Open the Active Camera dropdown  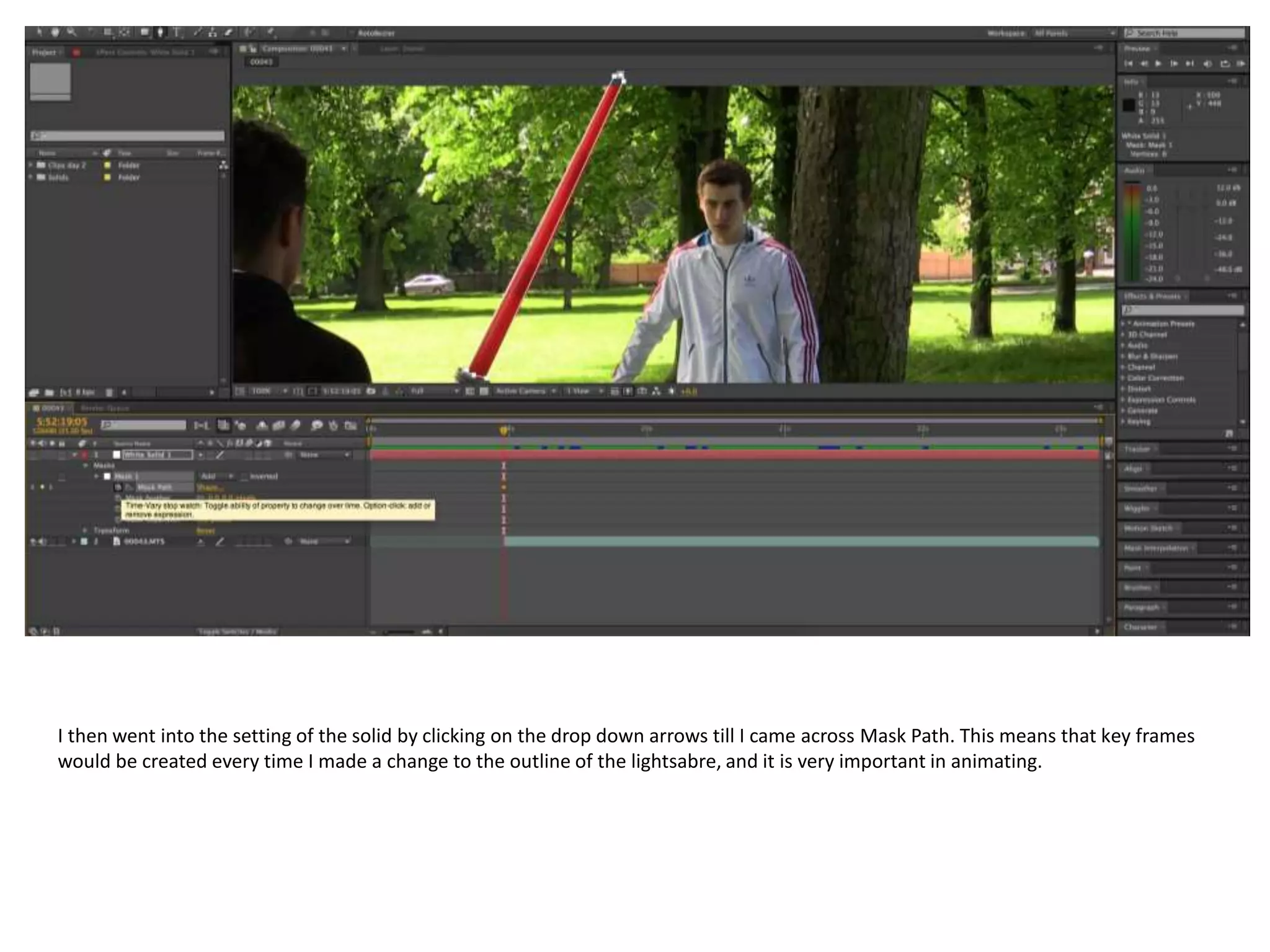pos(525,391)
